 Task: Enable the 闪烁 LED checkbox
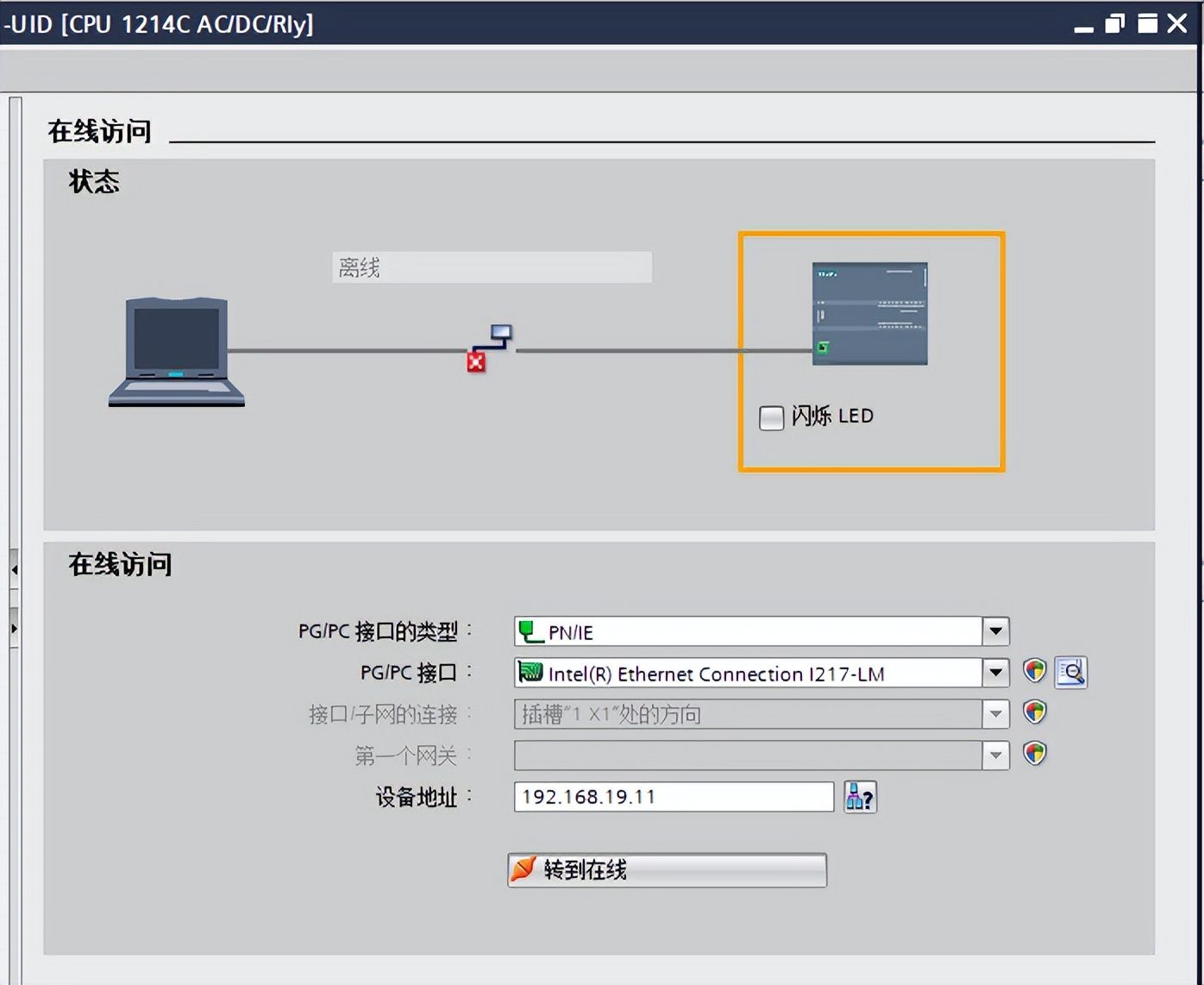pyautogui.click(x=771, y=417)
